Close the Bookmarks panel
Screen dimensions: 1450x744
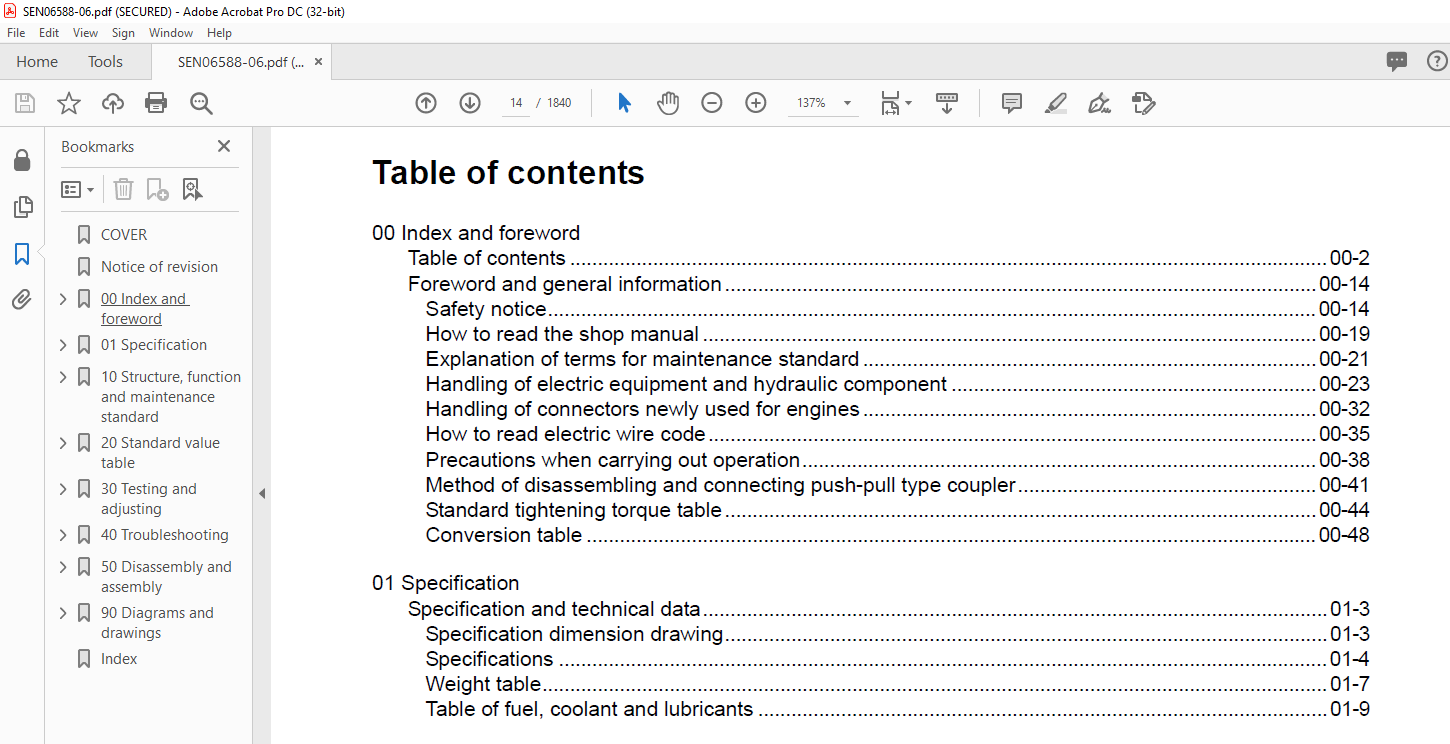coord(224,146)
